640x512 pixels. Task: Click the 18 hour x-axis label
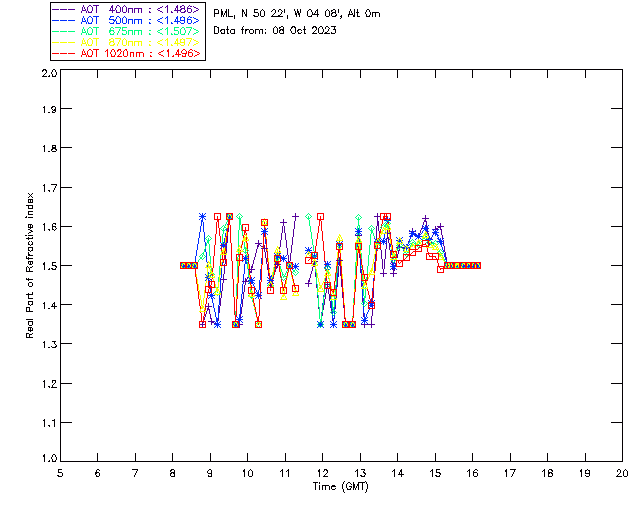pyautogui.click(x=547, y=473)
